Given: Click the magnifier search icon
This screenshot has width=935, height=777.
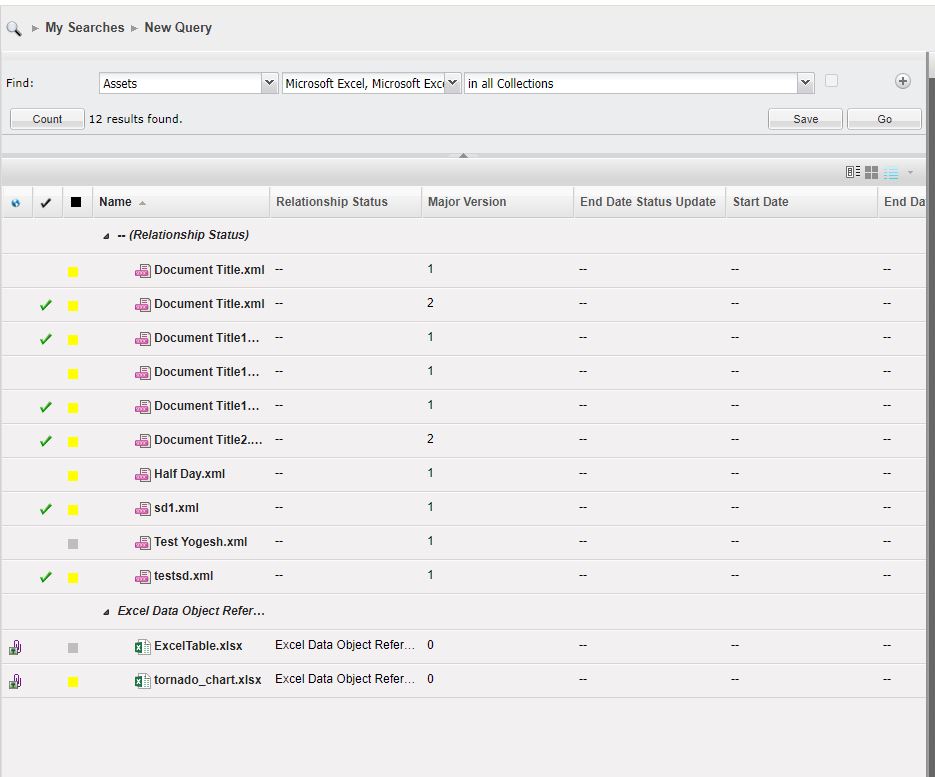Looking at the screenshot, I should click(14, 28).
